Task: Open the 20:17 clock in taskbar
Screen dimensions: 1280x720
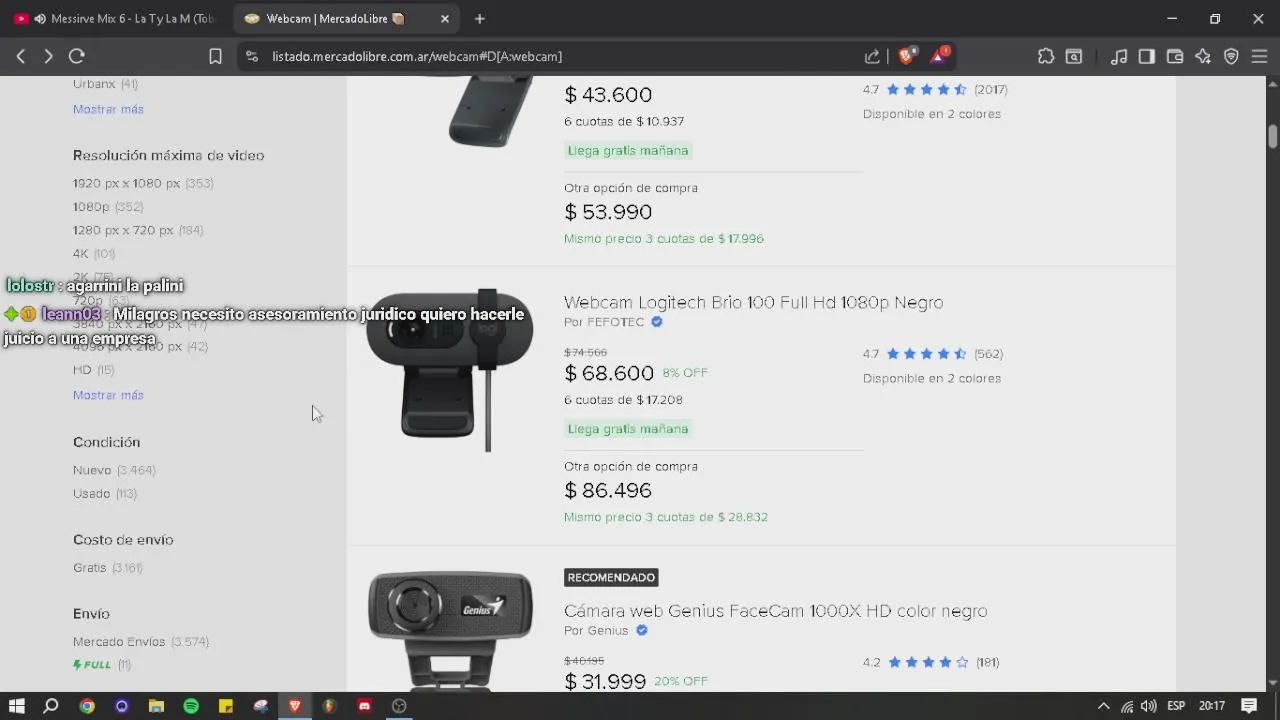Action: (x=1212, y=706)
